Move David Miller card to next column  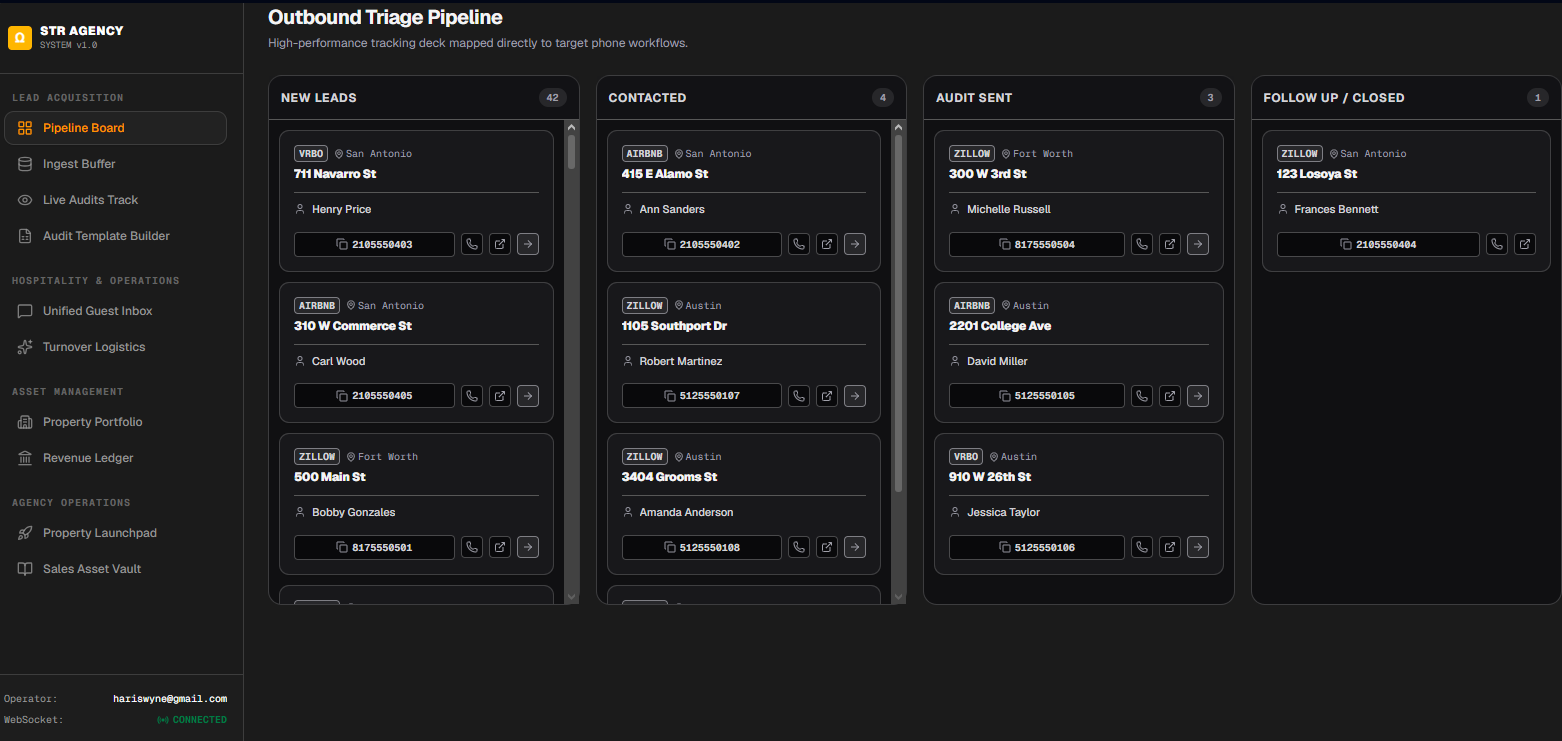[1198, 396]
